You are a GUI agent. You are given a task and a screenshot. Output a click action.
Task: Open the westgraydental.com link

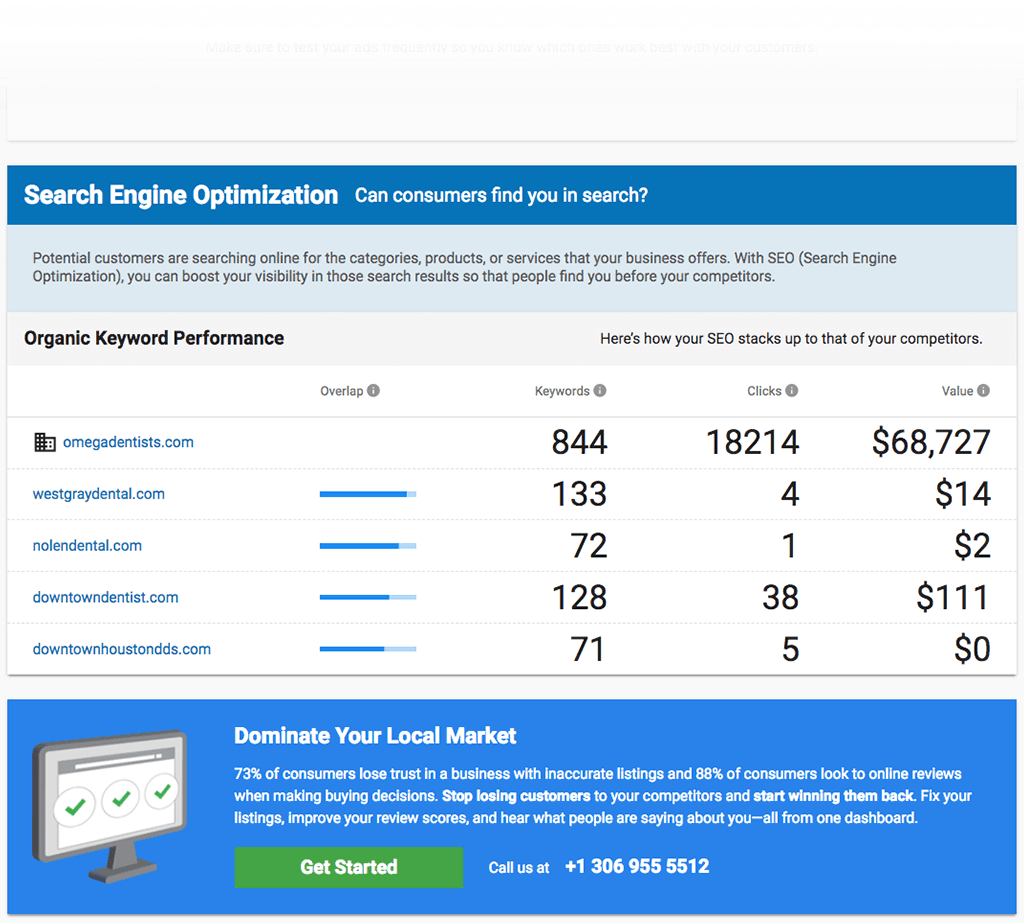pos(99,494)
